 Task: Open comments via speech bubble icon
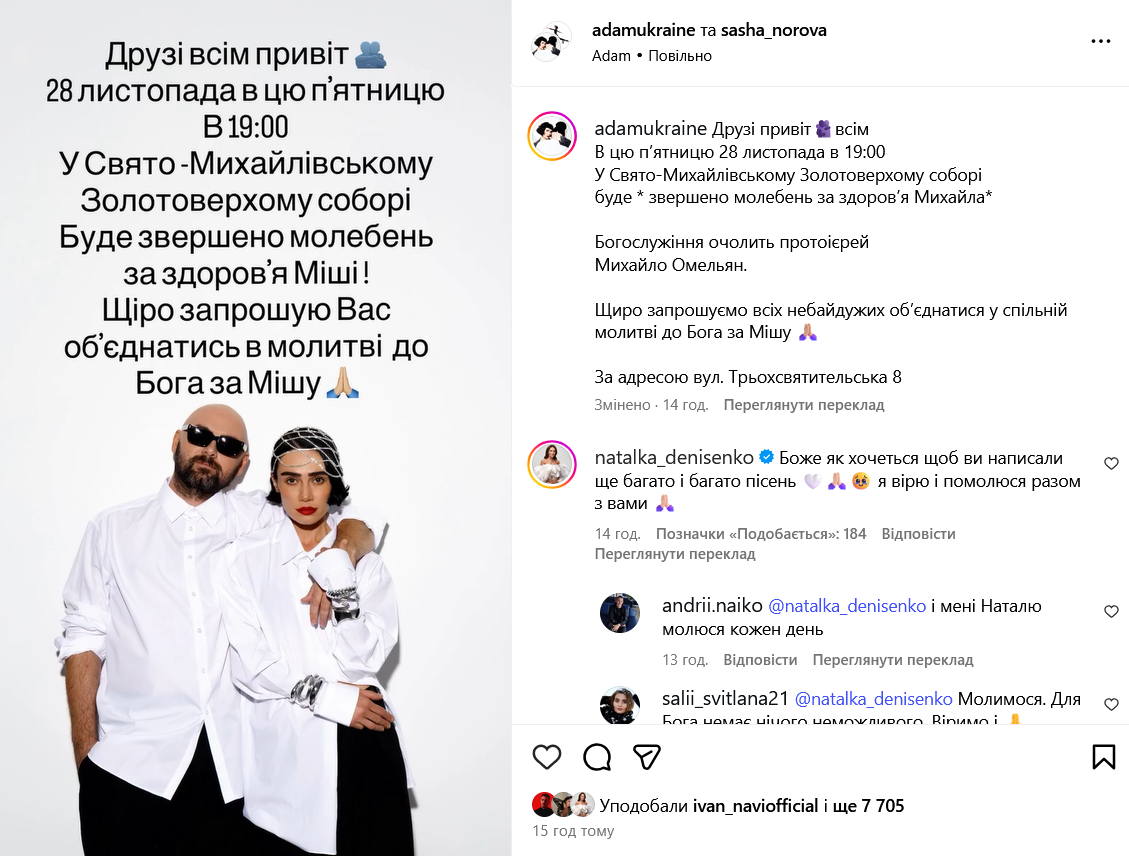click(597, 757)
